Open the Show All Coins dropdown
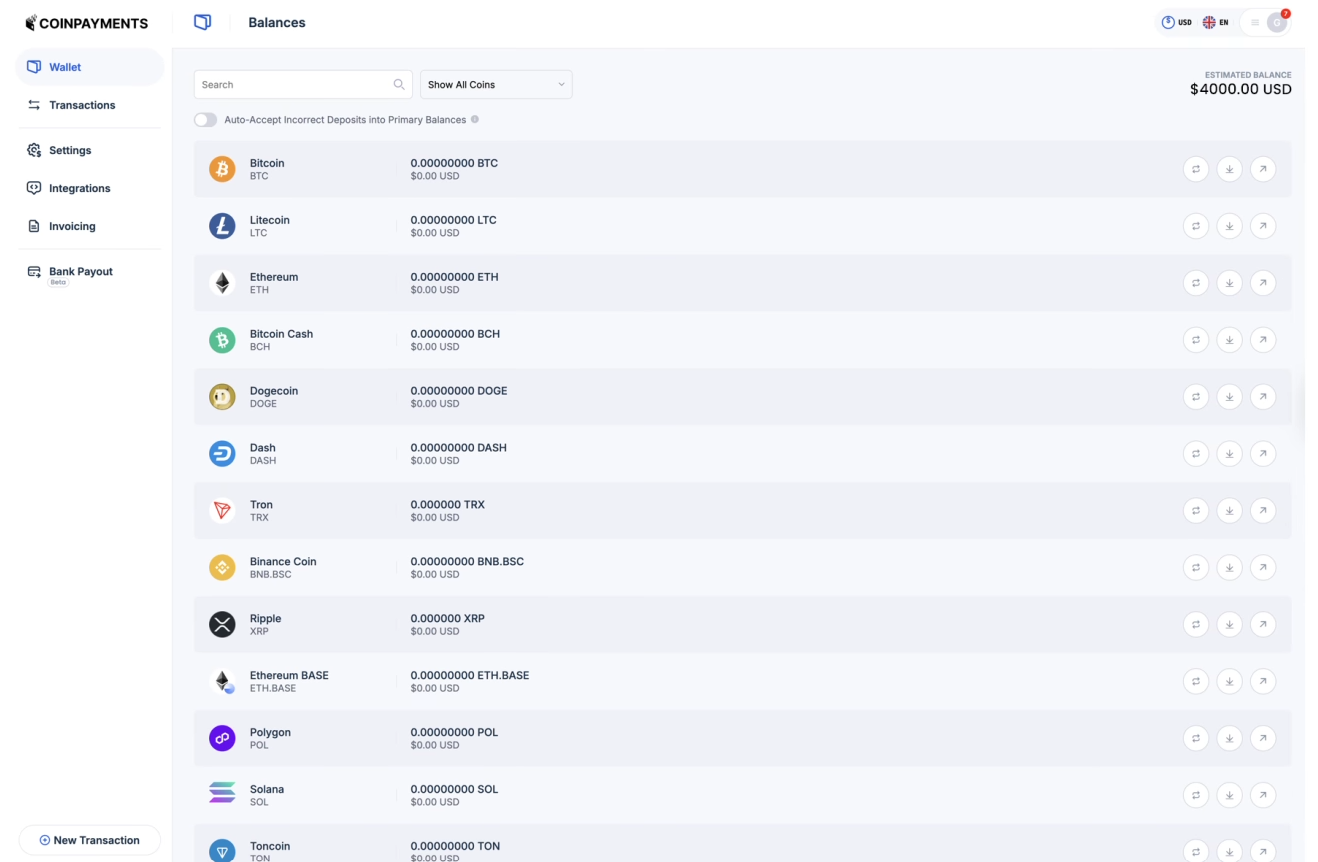Image resolution: width=1318 pixels, height=862 pixels. pyautogui.click(x=496, y=85)
